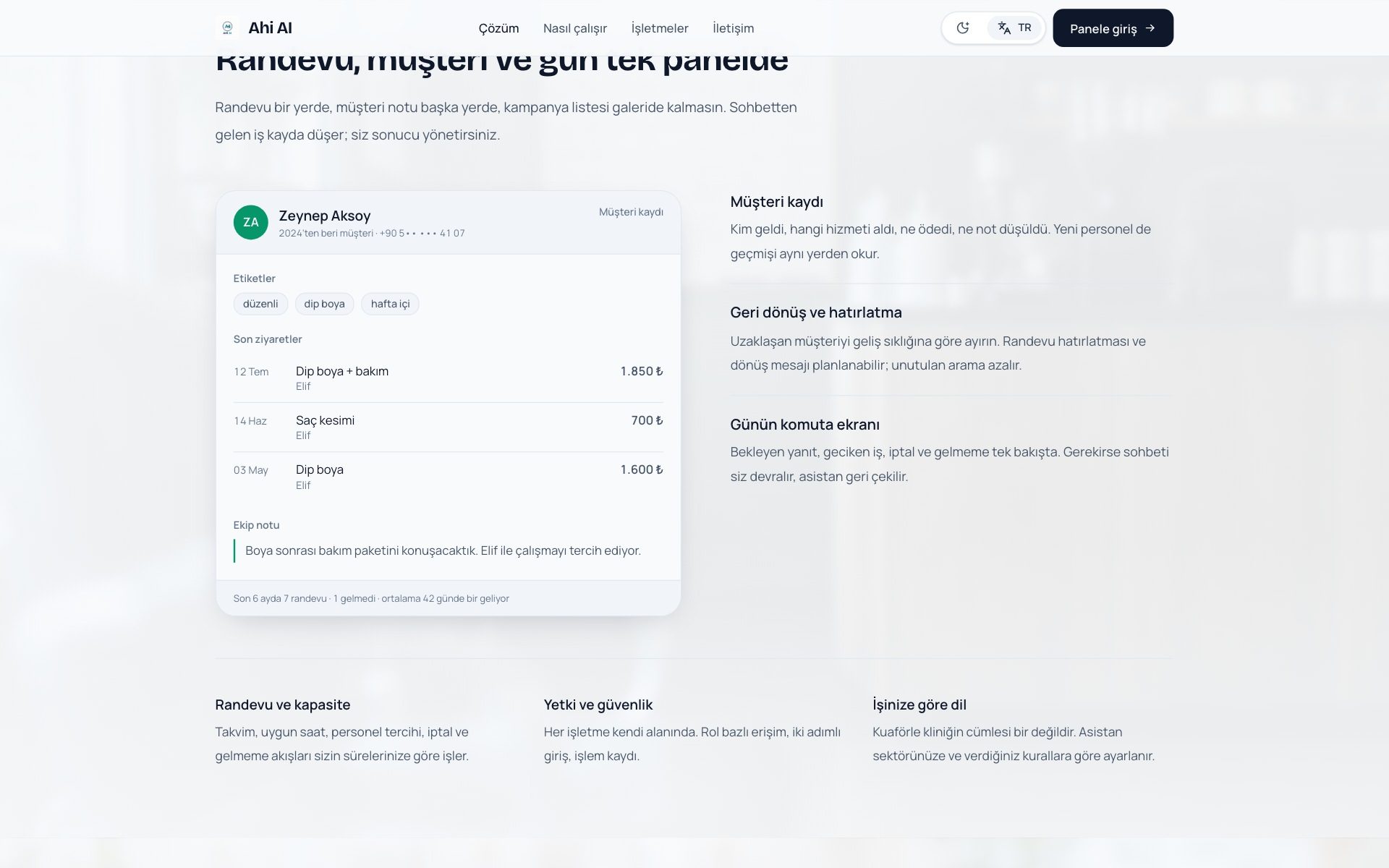Click the Müşteri kaydı feature heading
Screen dimensions: 1389x868
pyautogui.click(x=776, y=202)
